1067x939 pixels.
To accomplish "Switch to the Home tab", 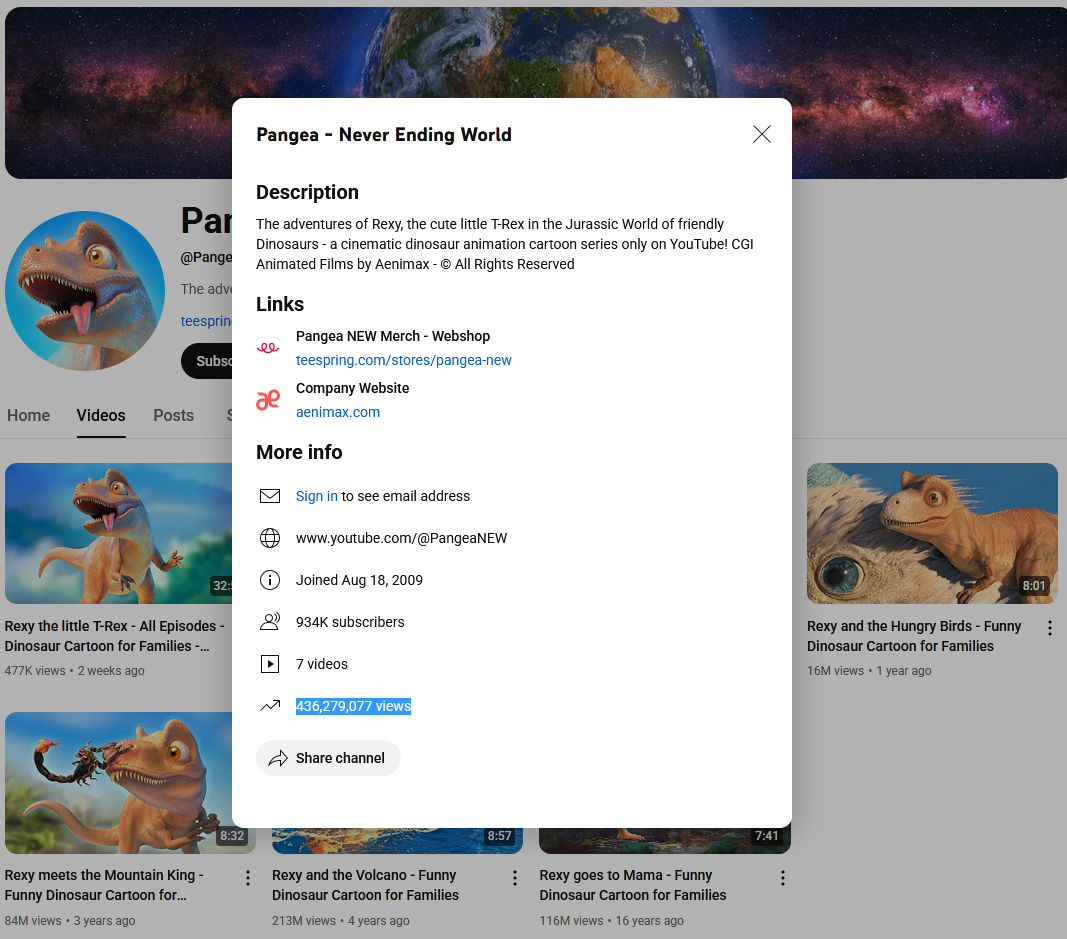I will coord(28,415).
